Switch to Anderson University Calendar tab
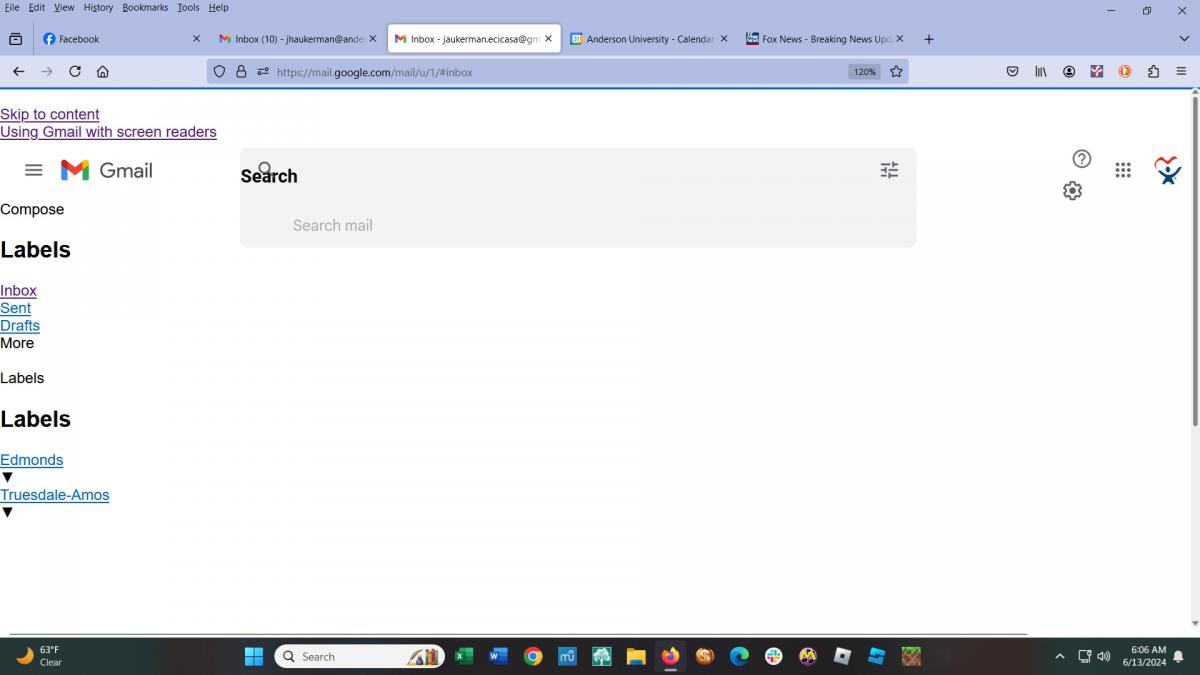 click(650, 39)
